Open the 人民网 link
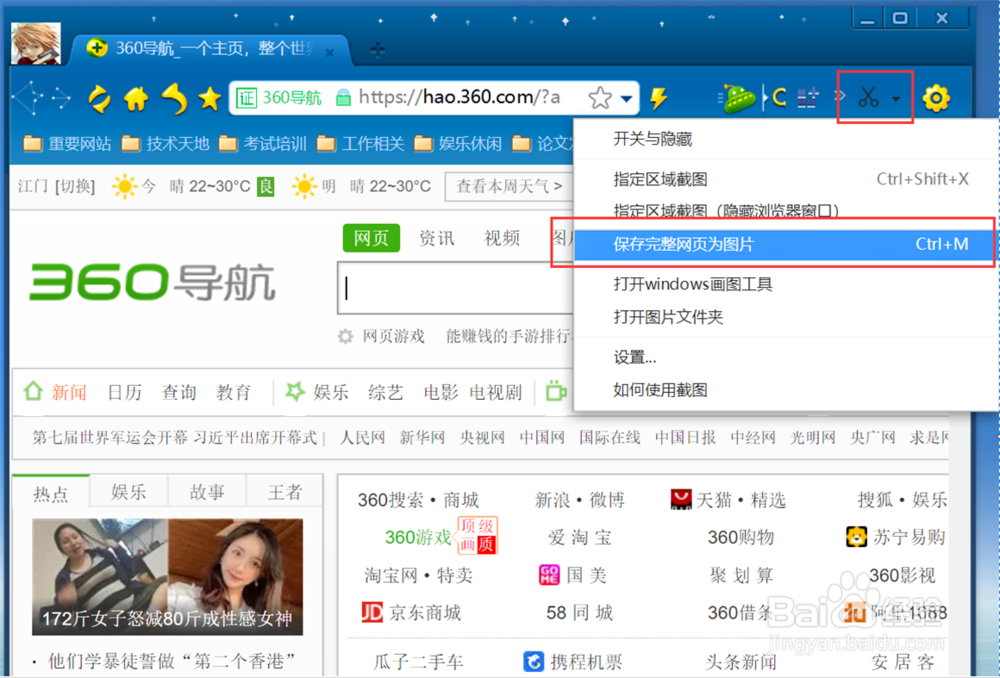Image resolution: width=1000 pixels, height=678 pixels. 362,438
